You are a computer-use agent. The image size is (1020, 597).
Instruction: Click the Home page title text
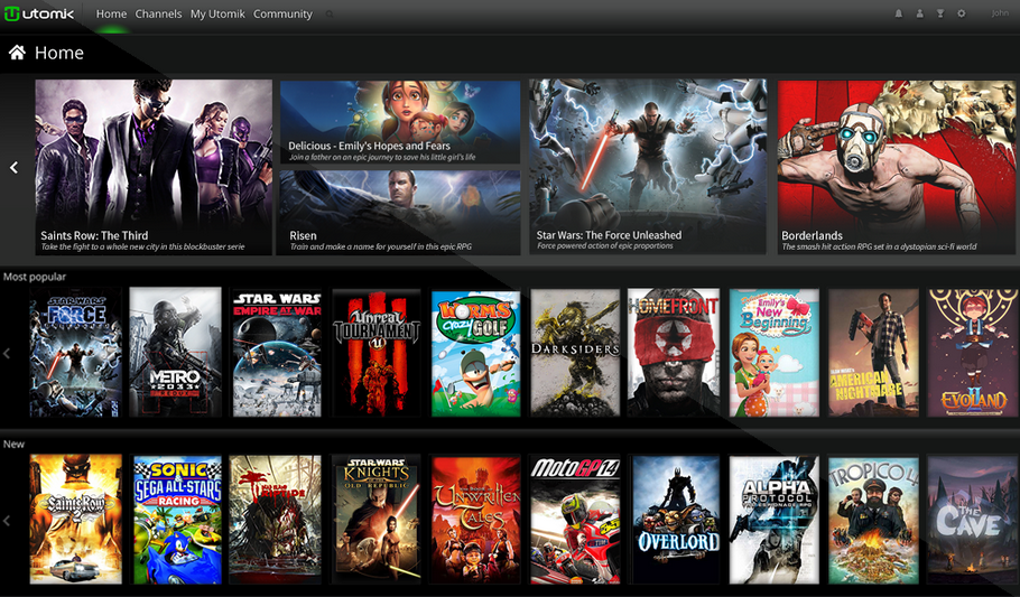click(x=59, y=53)
